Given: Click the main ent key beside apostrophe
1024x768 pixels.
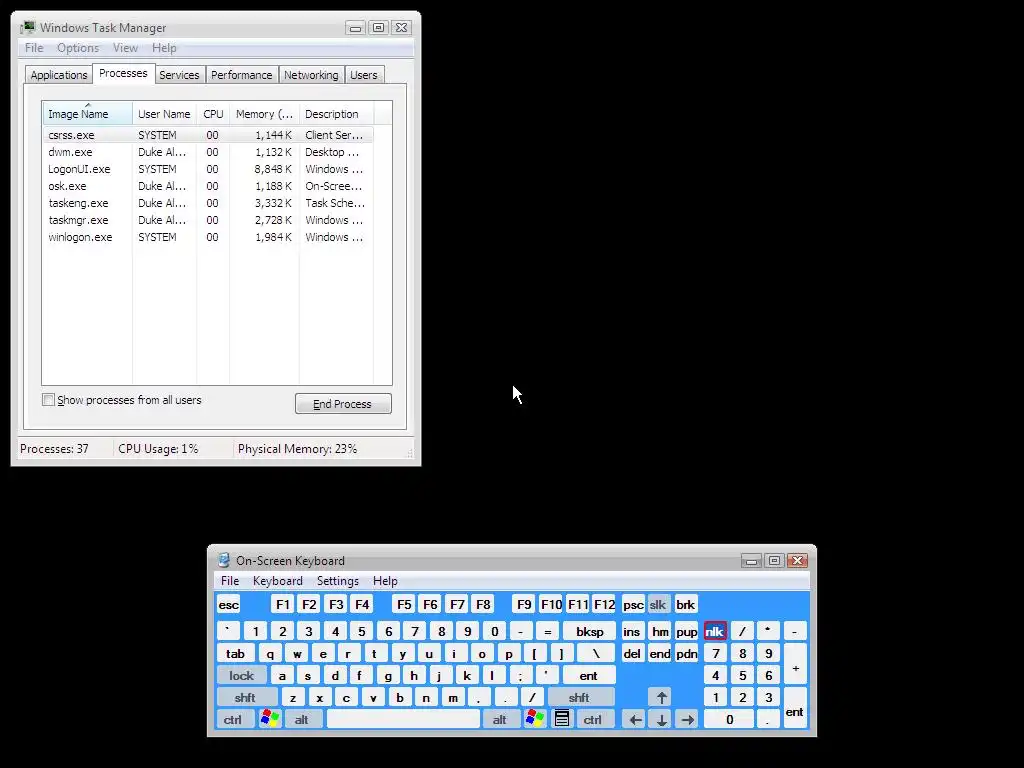Looking at the screenshot, I should [x=588, y=675].
